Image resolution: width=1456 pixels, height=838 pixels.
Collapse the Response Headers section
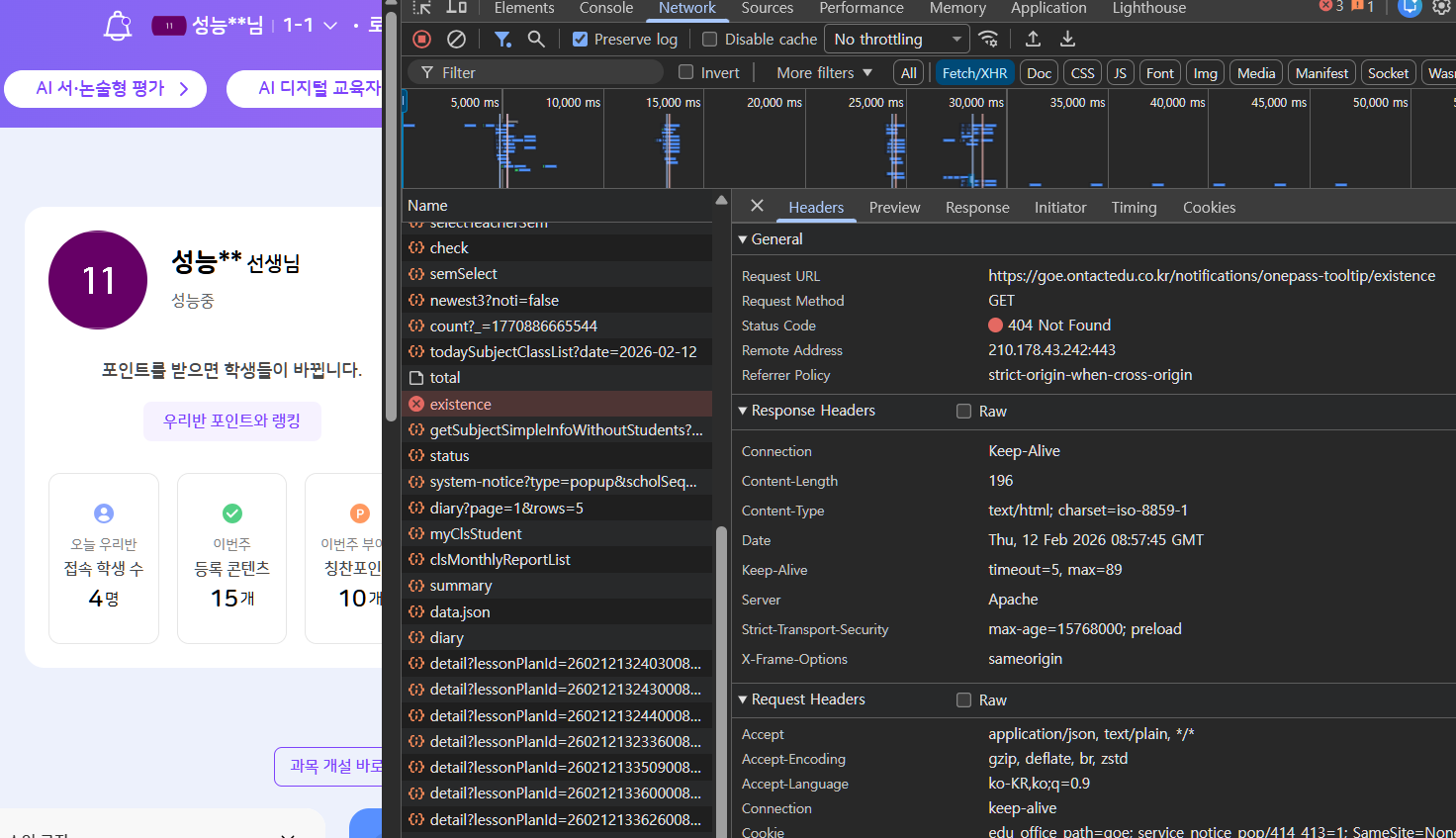pyautogui.click(x=743, y=411)
